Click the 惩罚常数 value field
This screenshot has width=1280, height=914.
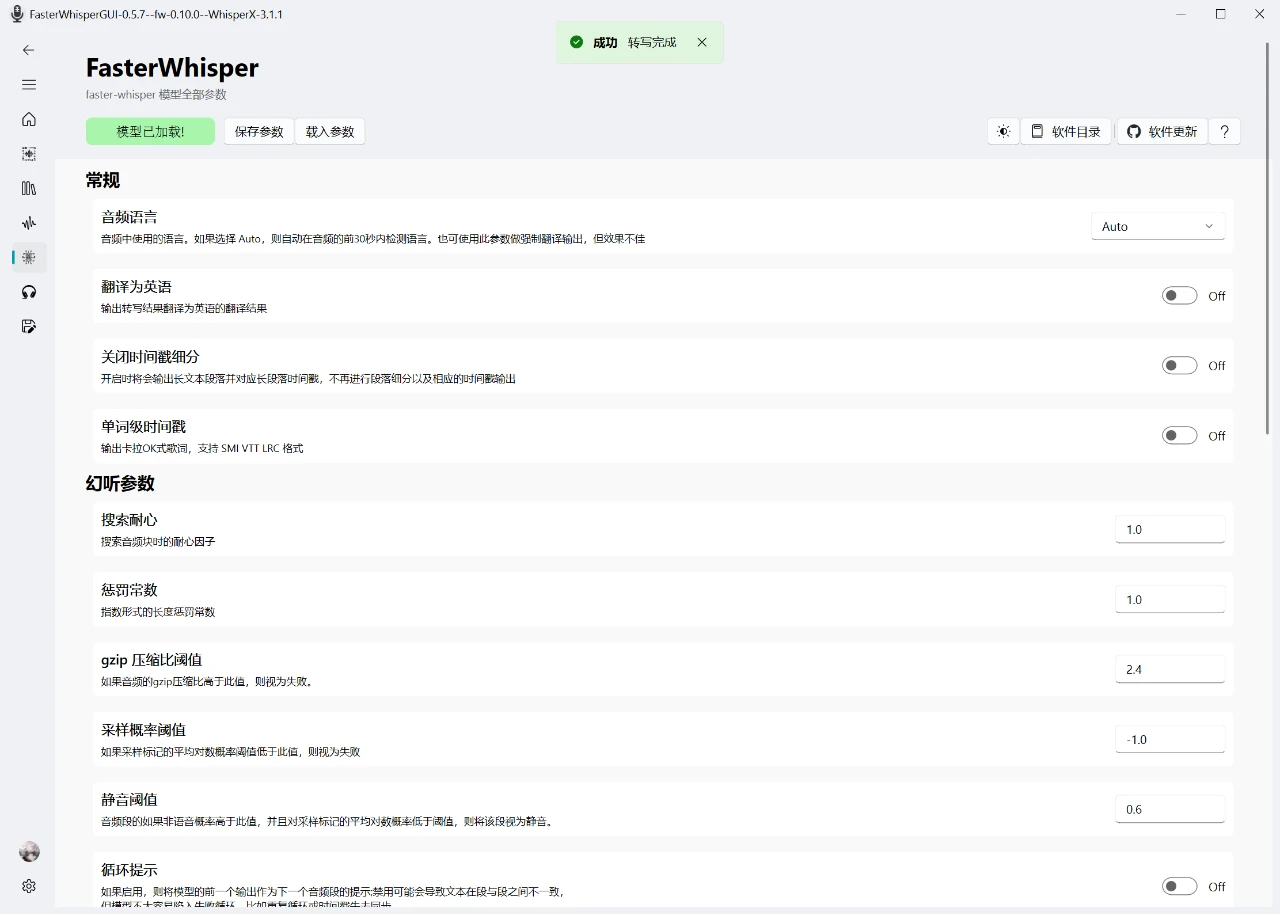tap(1170, 600)
